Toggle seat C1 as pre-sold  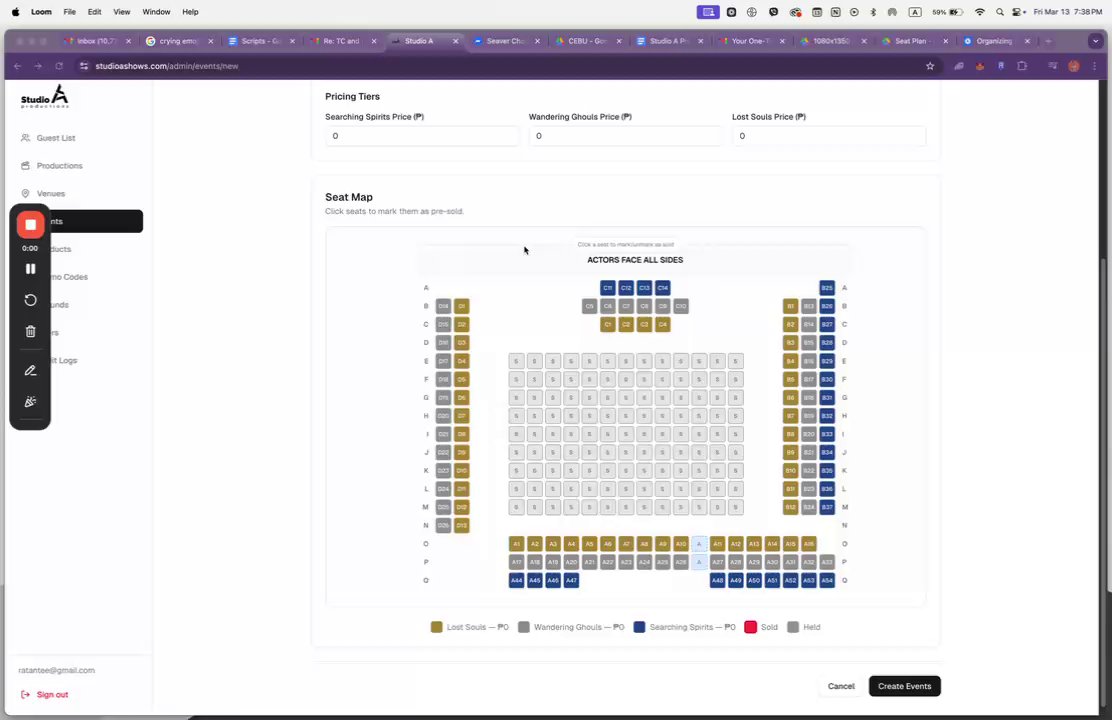(608, 324)
